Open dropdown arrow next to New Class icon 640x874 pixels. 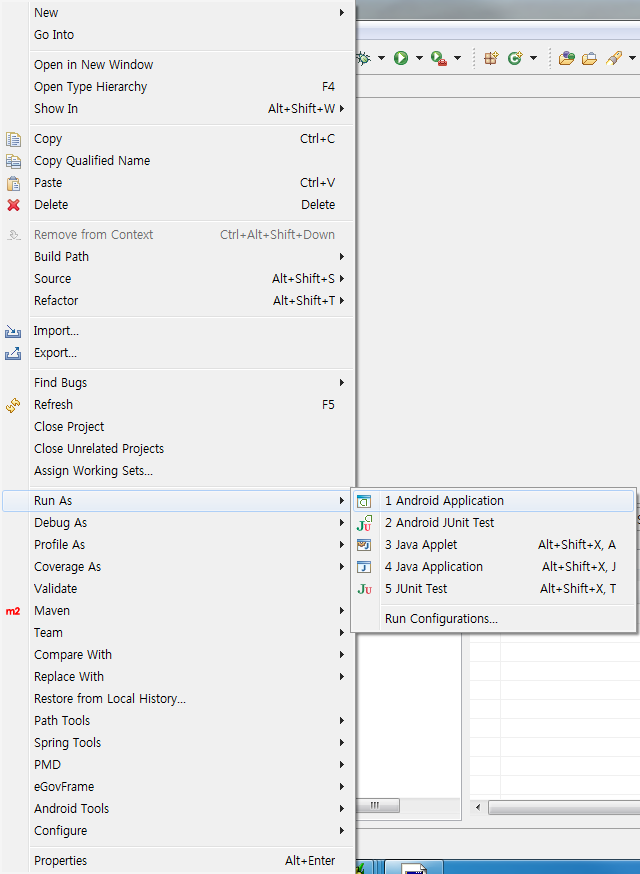click(x=534, y=58)
